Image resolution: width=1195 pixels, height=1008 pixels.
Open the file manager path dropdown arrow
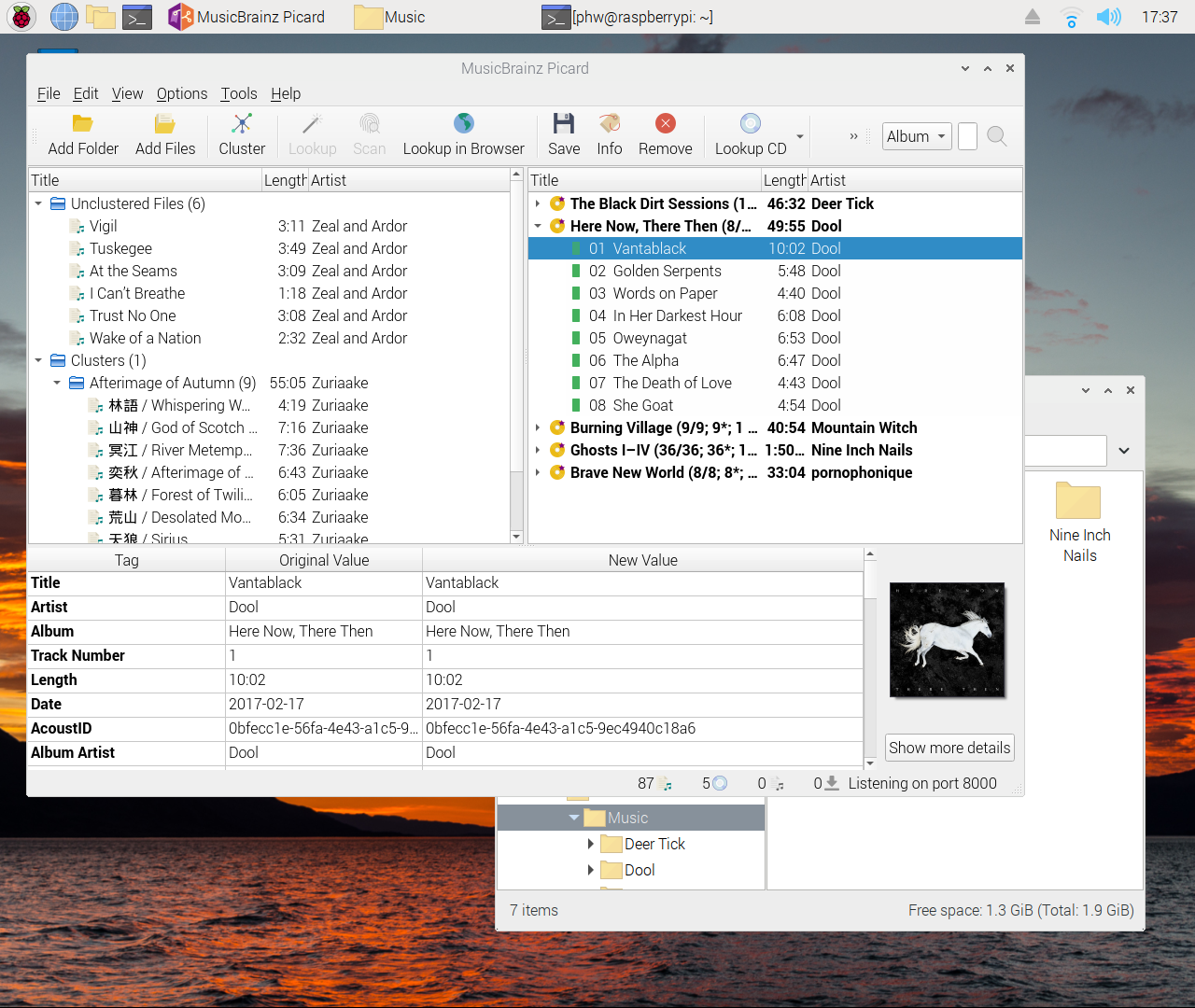click(x=1124, y=451)
